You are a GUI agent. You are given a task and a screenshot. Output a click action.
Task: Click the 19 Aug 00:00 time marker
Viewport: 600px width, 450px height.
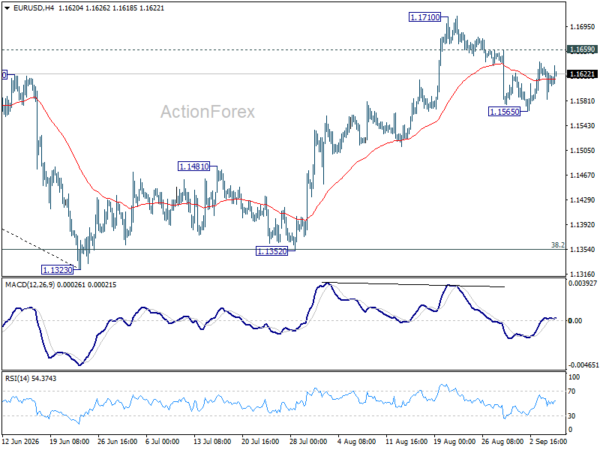[454, 442]
